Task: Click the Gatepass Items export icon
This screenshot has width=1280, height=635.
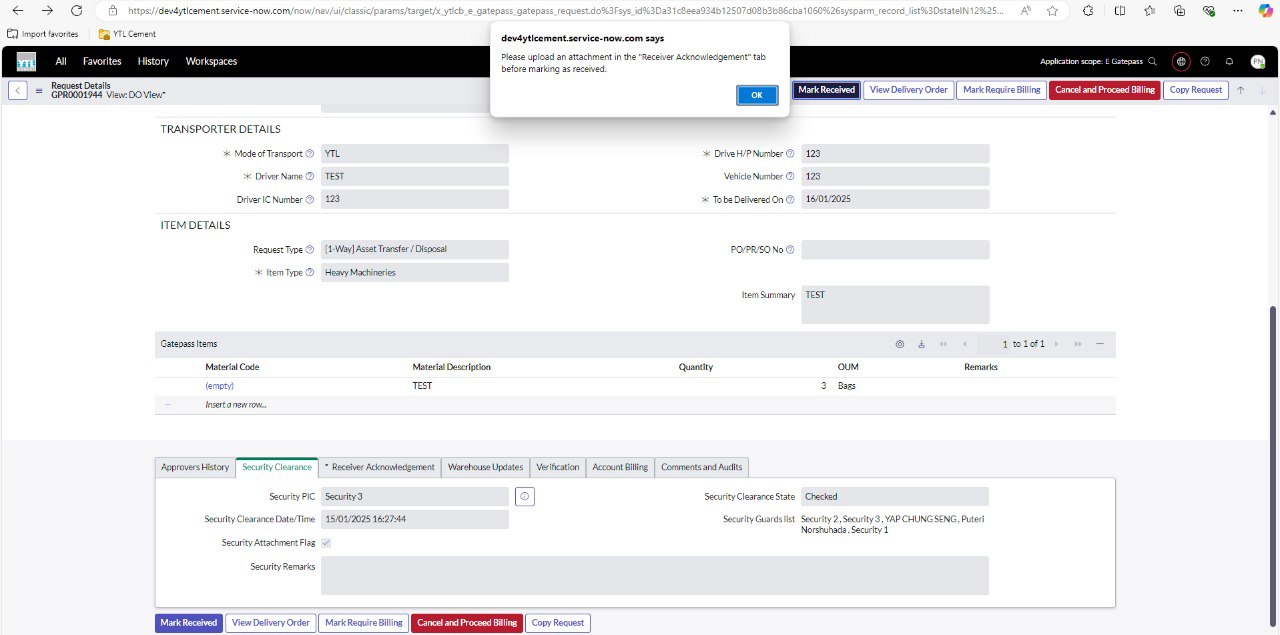Action: (x=921, y=344)
